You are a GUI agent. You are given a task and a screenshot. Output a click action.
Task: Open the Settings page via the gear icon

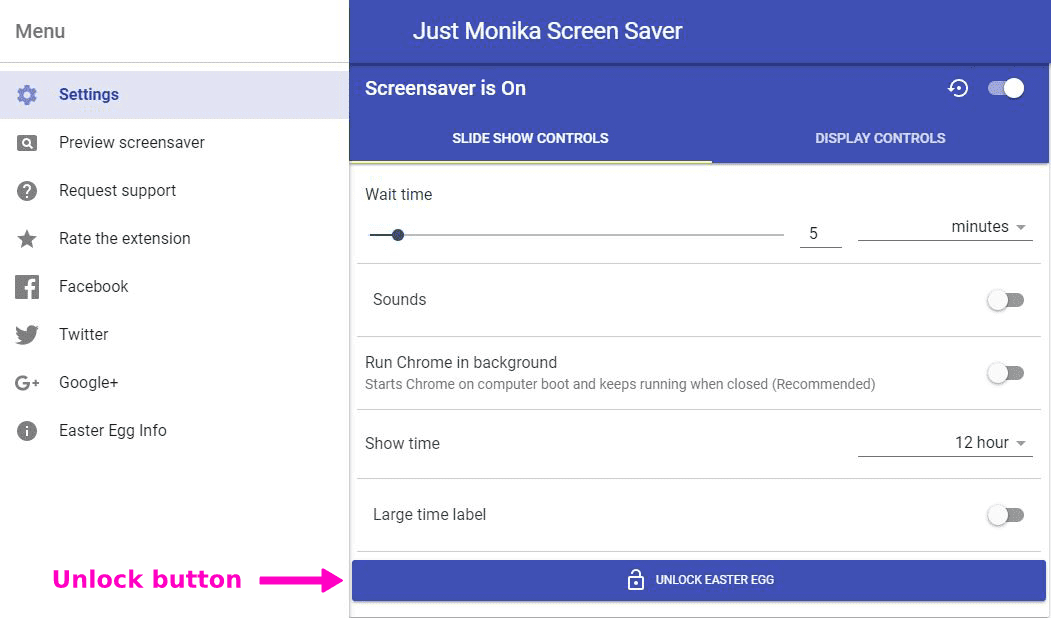(x=28, y=94)
